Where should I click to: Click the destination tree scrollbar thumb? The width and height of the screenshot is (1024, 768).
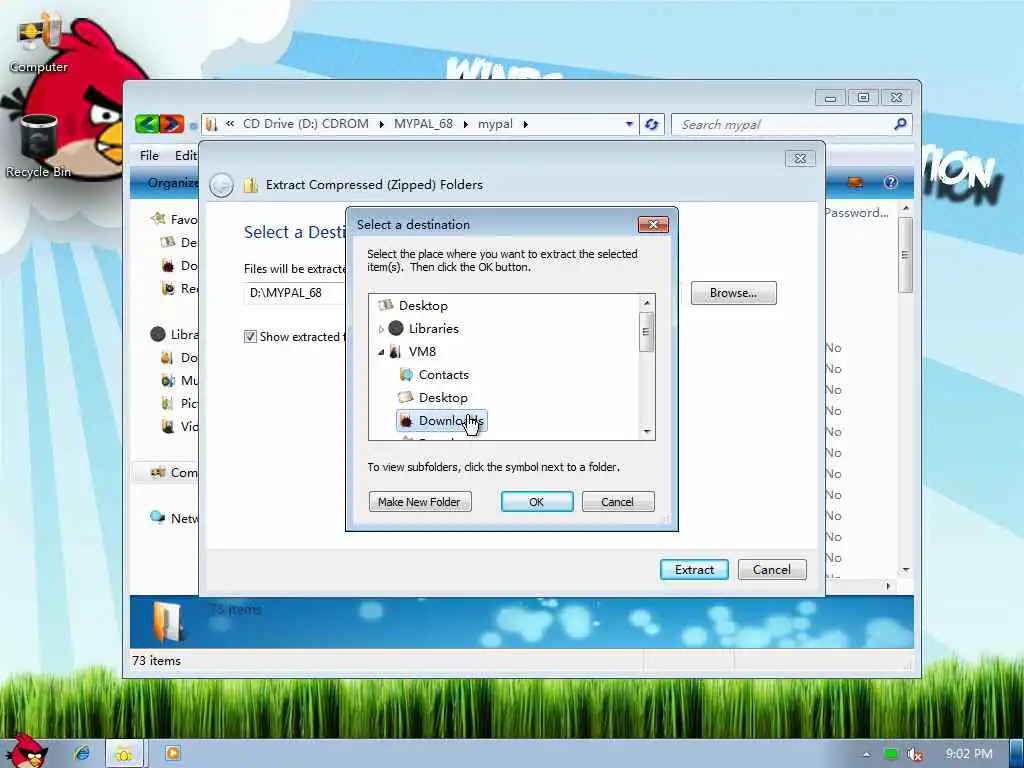coord(647,331)
